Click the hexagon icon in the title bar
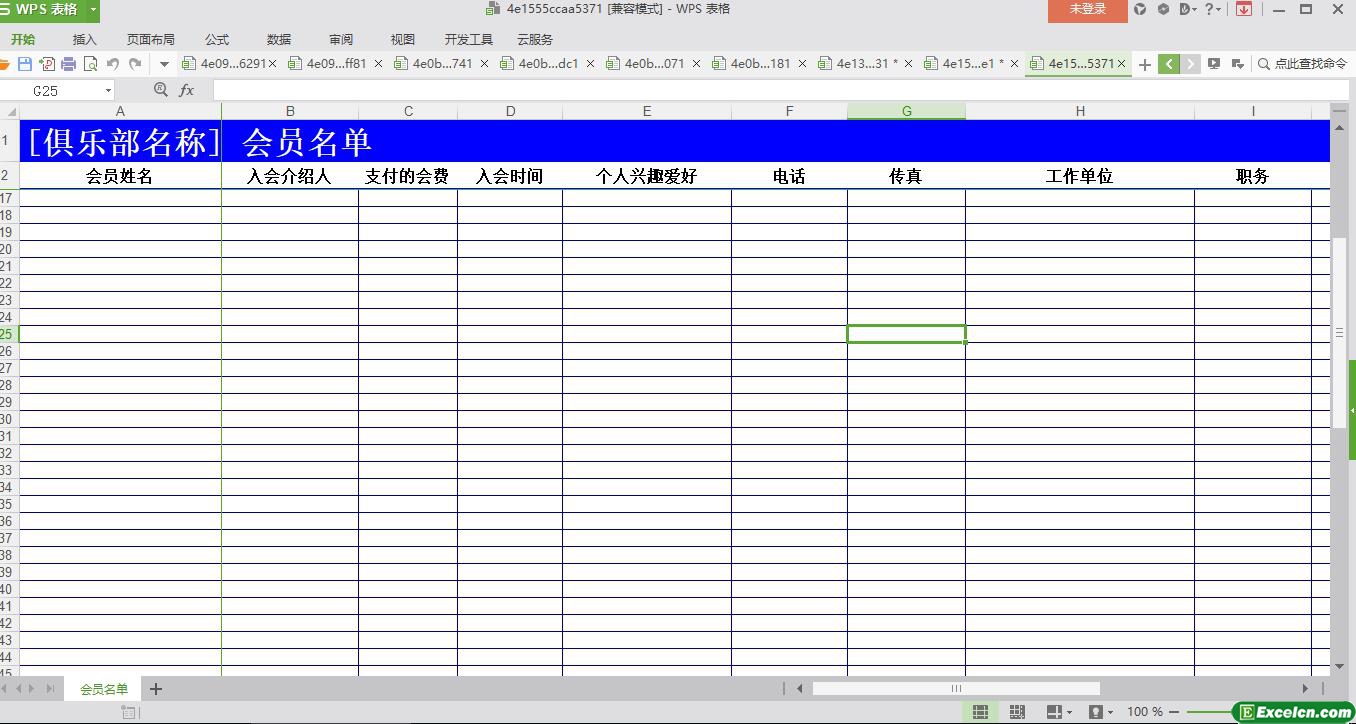Image resolution: width=1356 pixels, height=724 pixels. [x=1163, y=9]
